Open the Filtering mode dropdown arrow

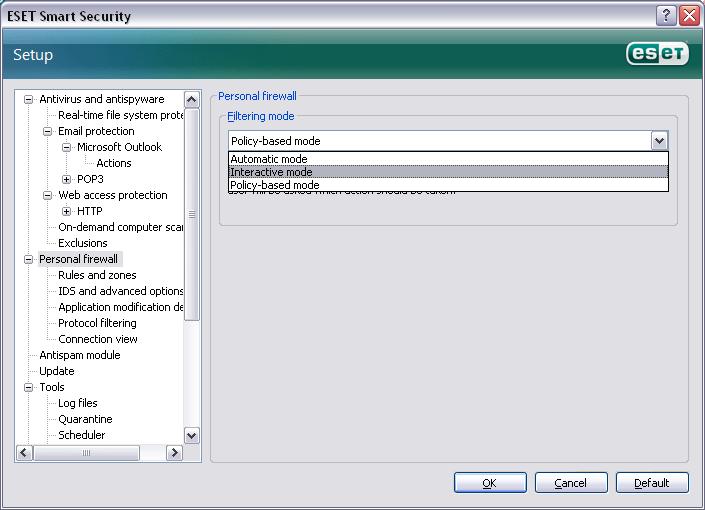click(x=659, y=141)
